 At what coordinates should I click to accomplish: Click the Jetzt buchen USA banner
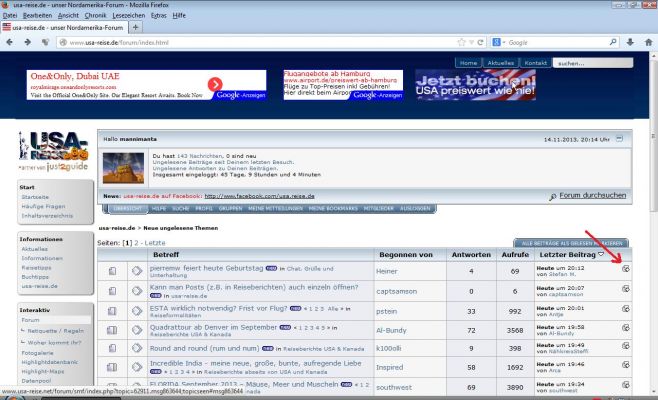click(x=475, y=85)
